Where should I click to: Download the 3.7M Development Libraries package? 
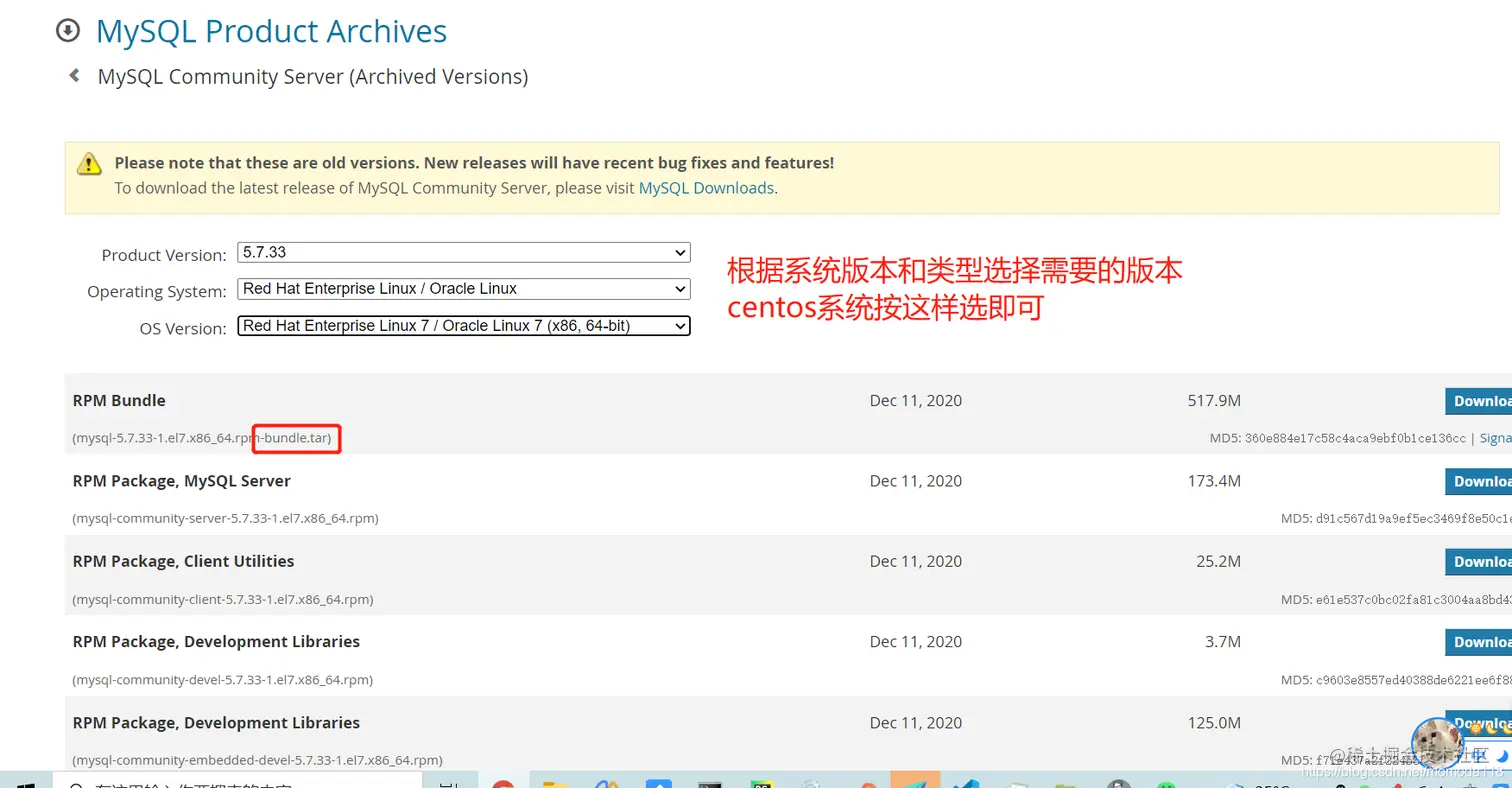(x=1478, y=642)
